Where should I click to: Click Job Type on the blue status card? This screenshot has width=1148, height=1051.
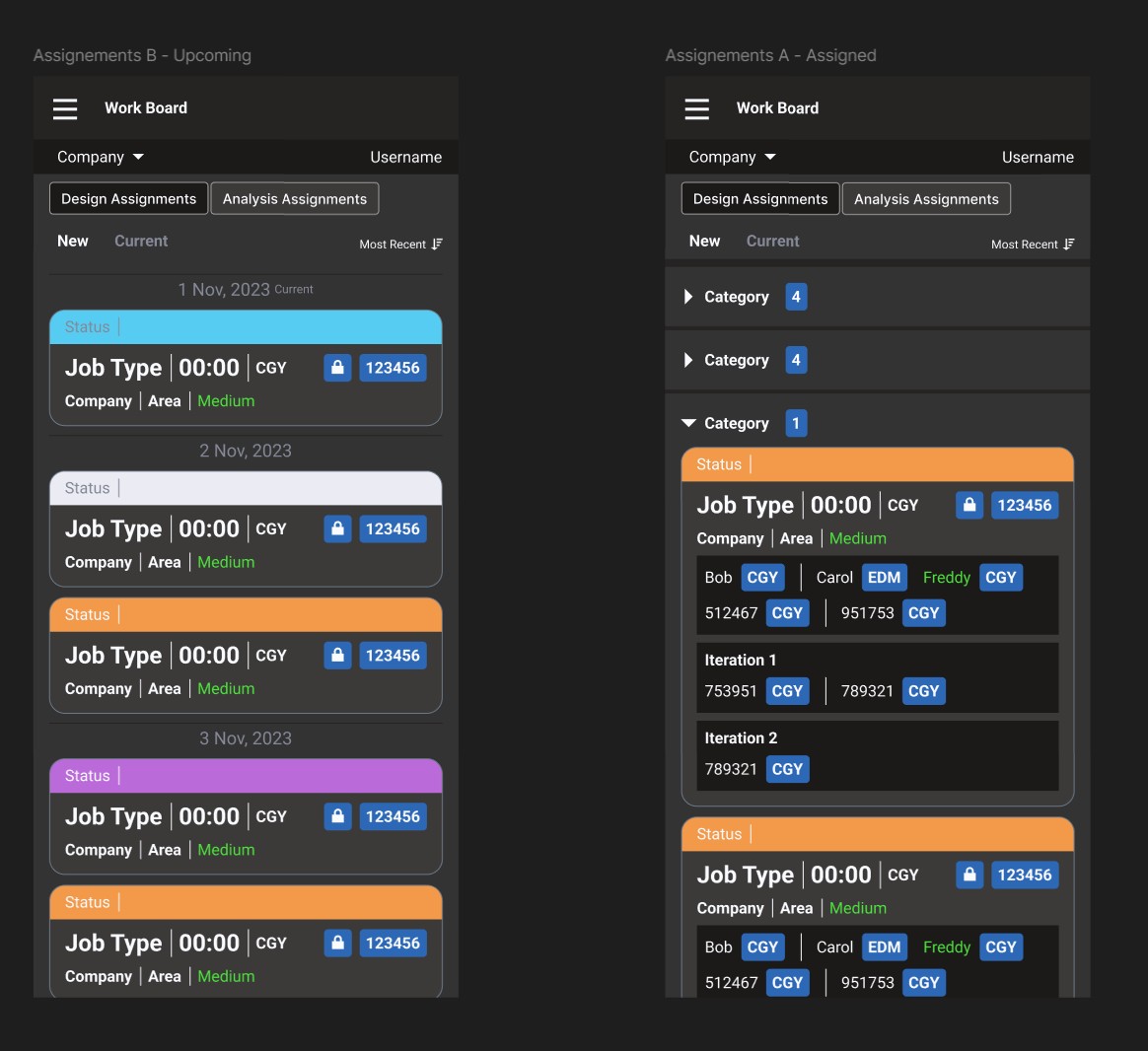113,368
